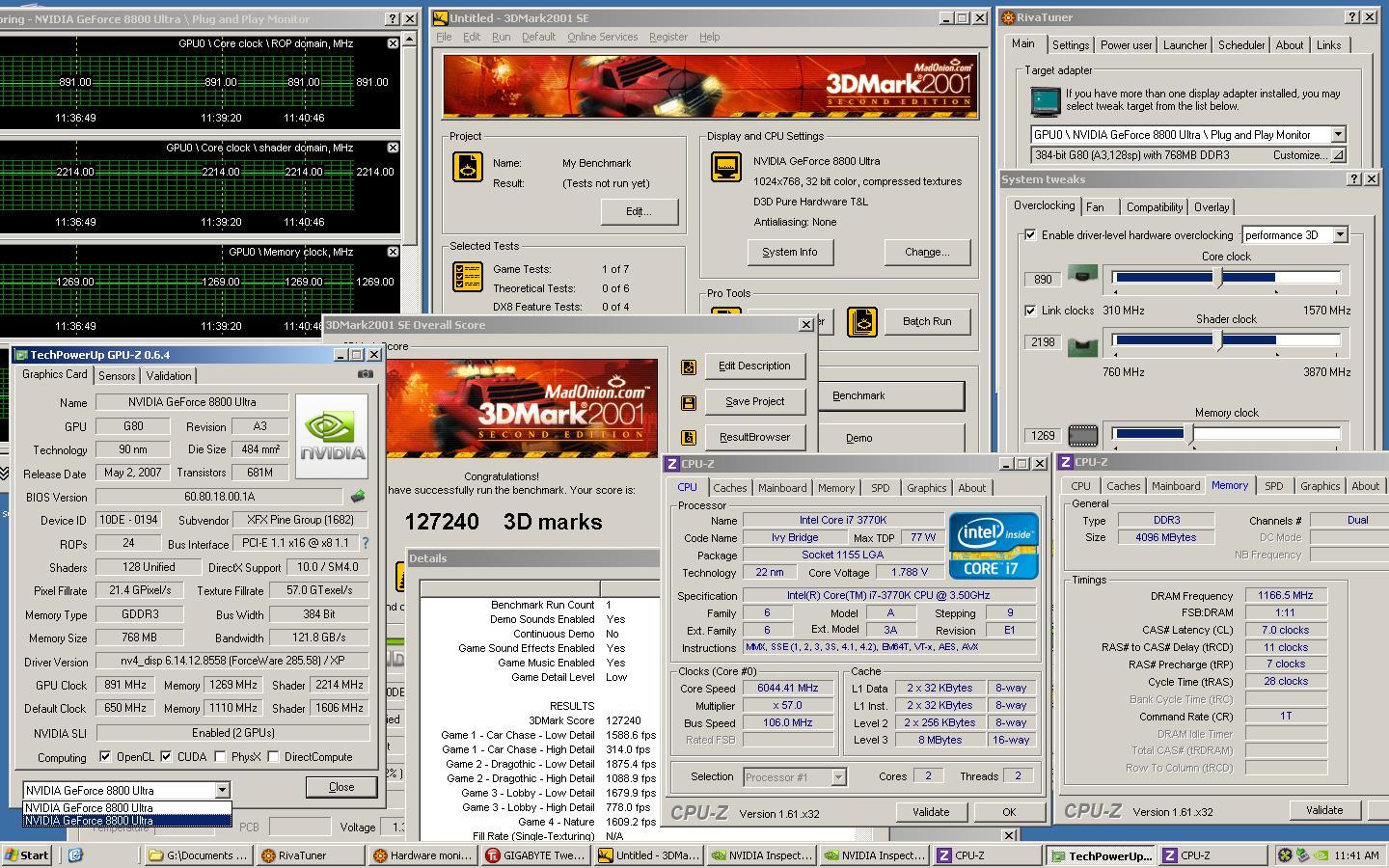
Task: Click the Internet Explorer quick launch icon
Action: pyautogui.click(x=75, y=854)
